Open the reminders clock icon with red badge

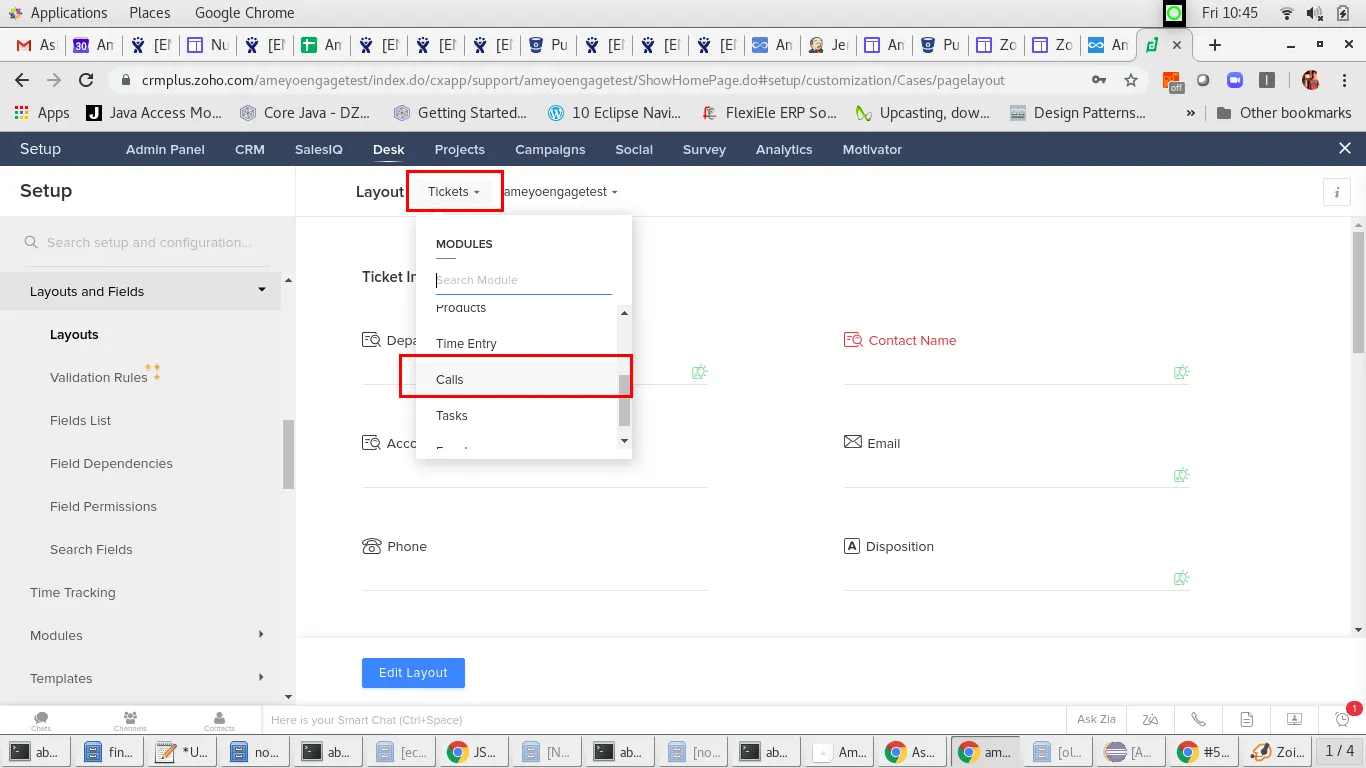[x=1343, y=719]
